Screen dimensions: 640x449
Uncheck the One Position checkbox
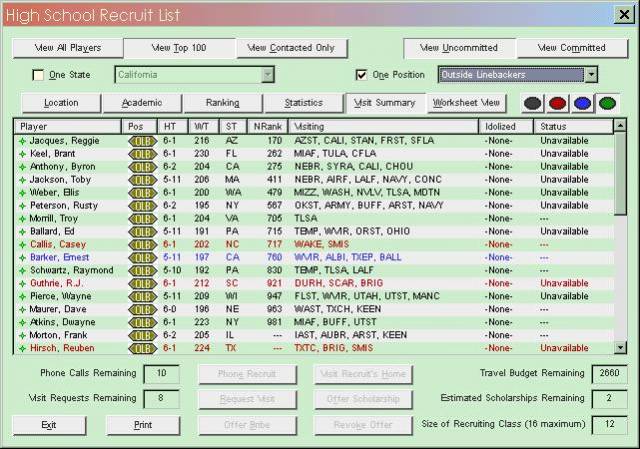(361, 75)
